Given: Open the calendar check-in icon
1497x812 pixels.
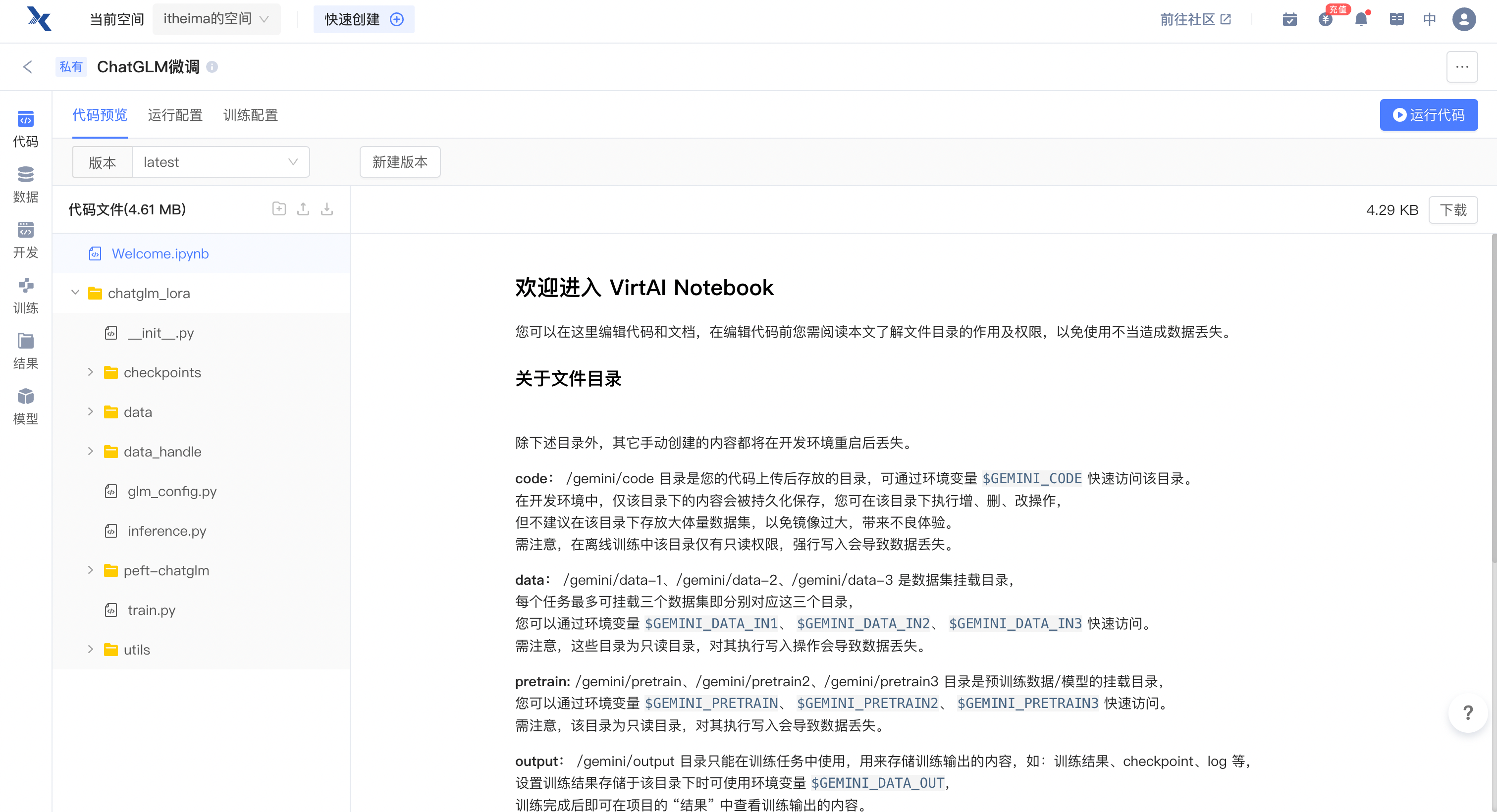Looking at the screenshot, I should tap(1289, 20).
